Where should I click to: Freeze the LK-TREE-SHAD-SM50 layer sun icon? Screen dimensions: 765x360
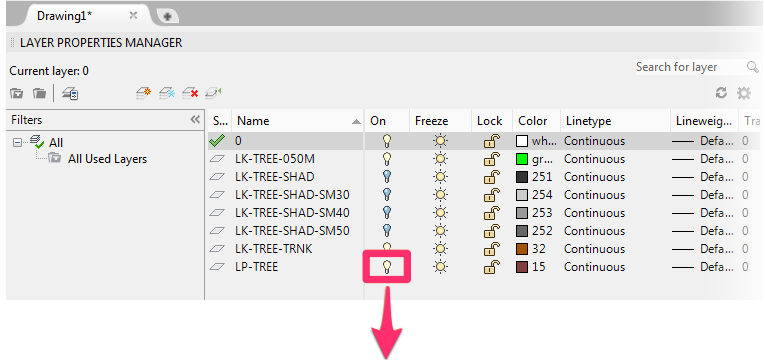tap(441, 231)
